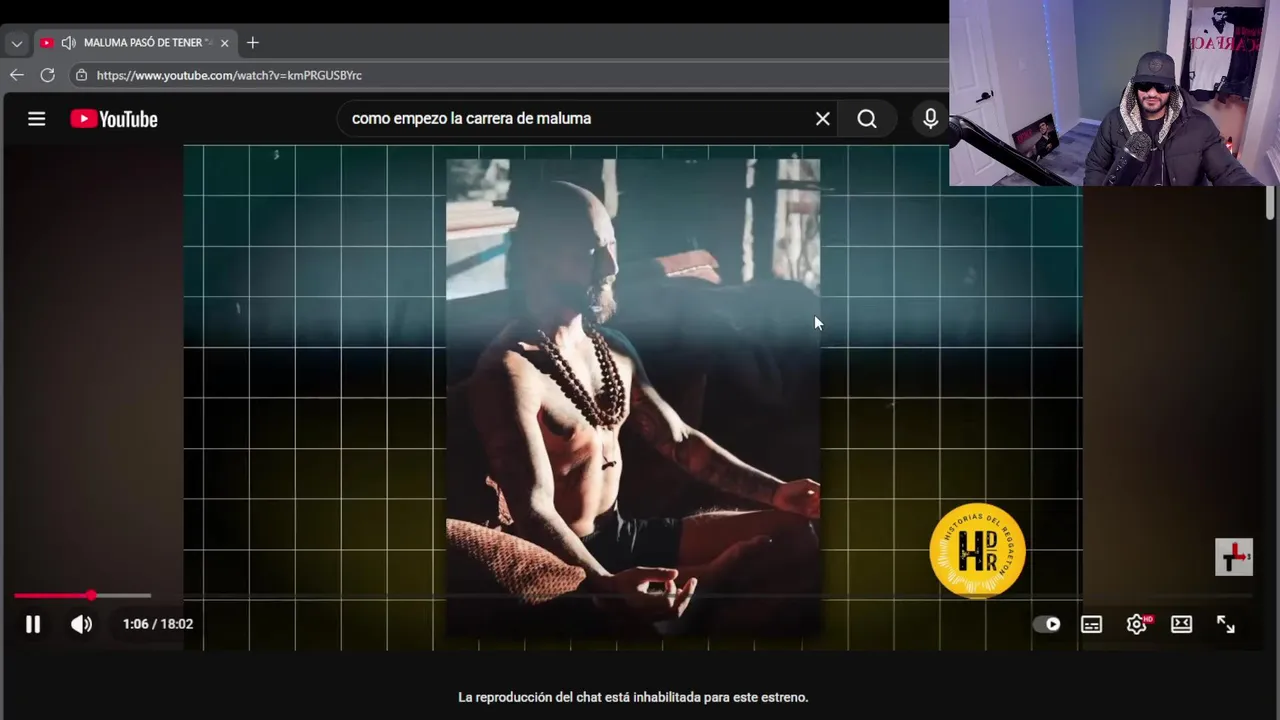Click the 1:06 / 18:02 time display

point(158,624)
